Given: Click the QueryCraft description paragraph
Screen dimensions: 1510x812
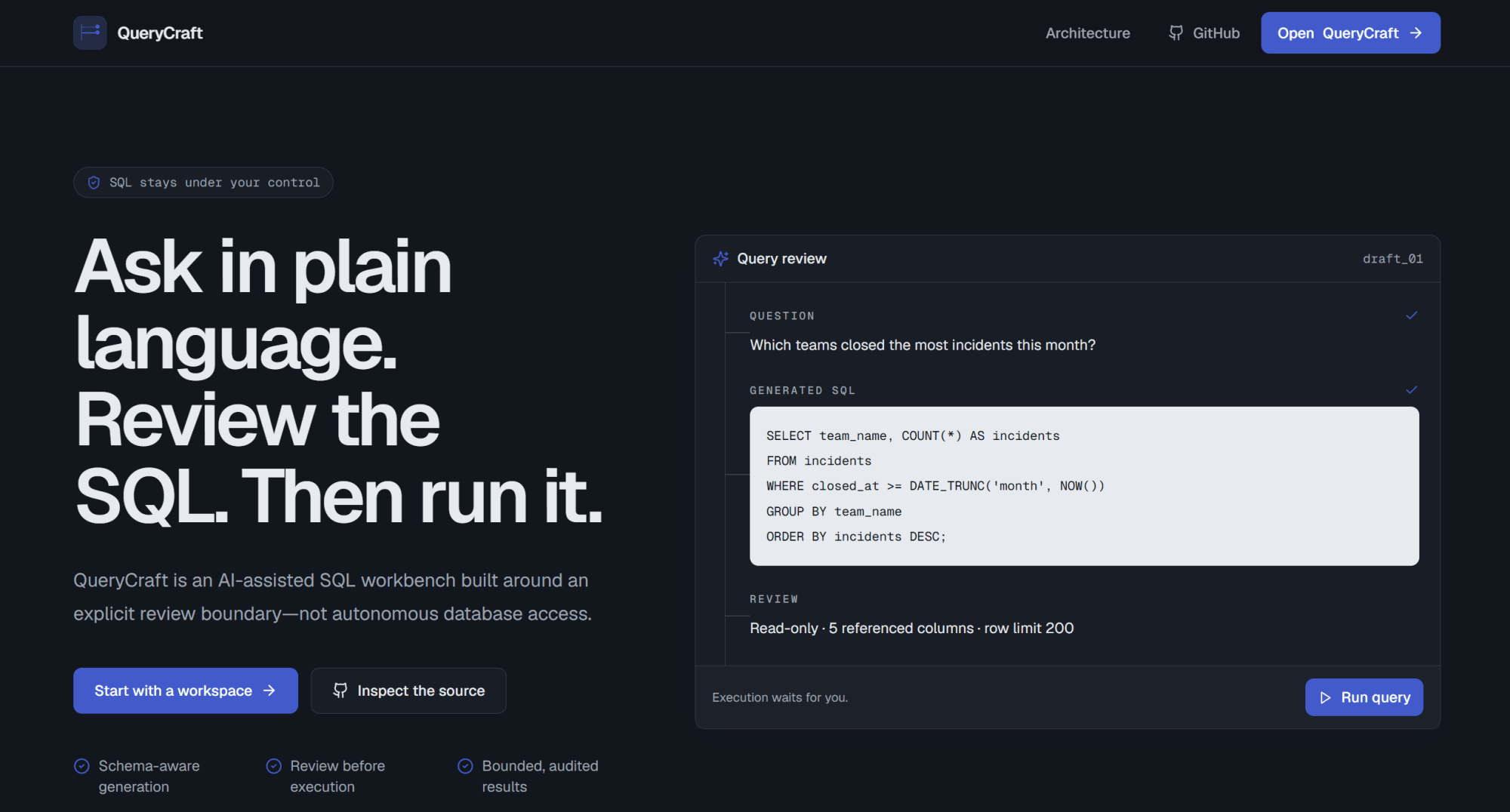Looking at the screenshot, I should (x=333, y=597).
